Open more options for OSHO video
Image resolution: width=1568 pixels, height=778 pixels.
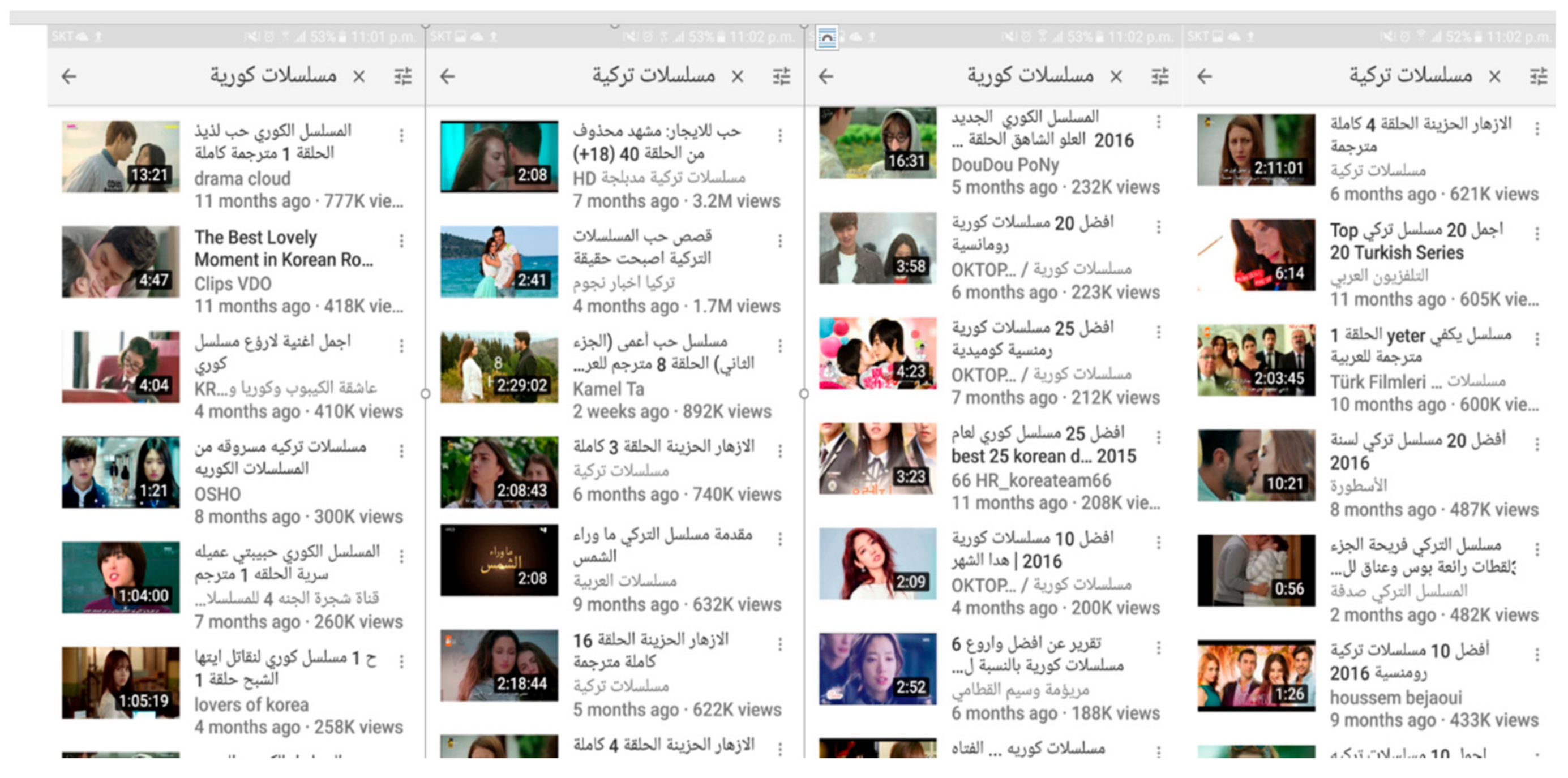click(x=402, y=452)
